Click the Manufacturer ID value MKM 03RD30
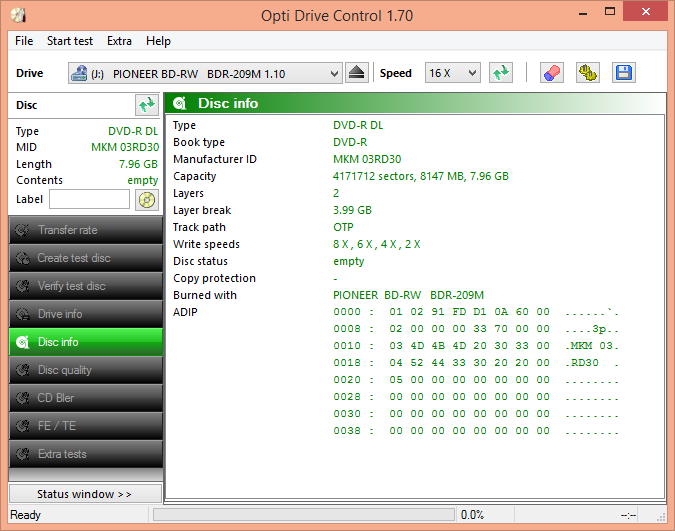This screenshot has width=675, height=531. click(367, 159)
